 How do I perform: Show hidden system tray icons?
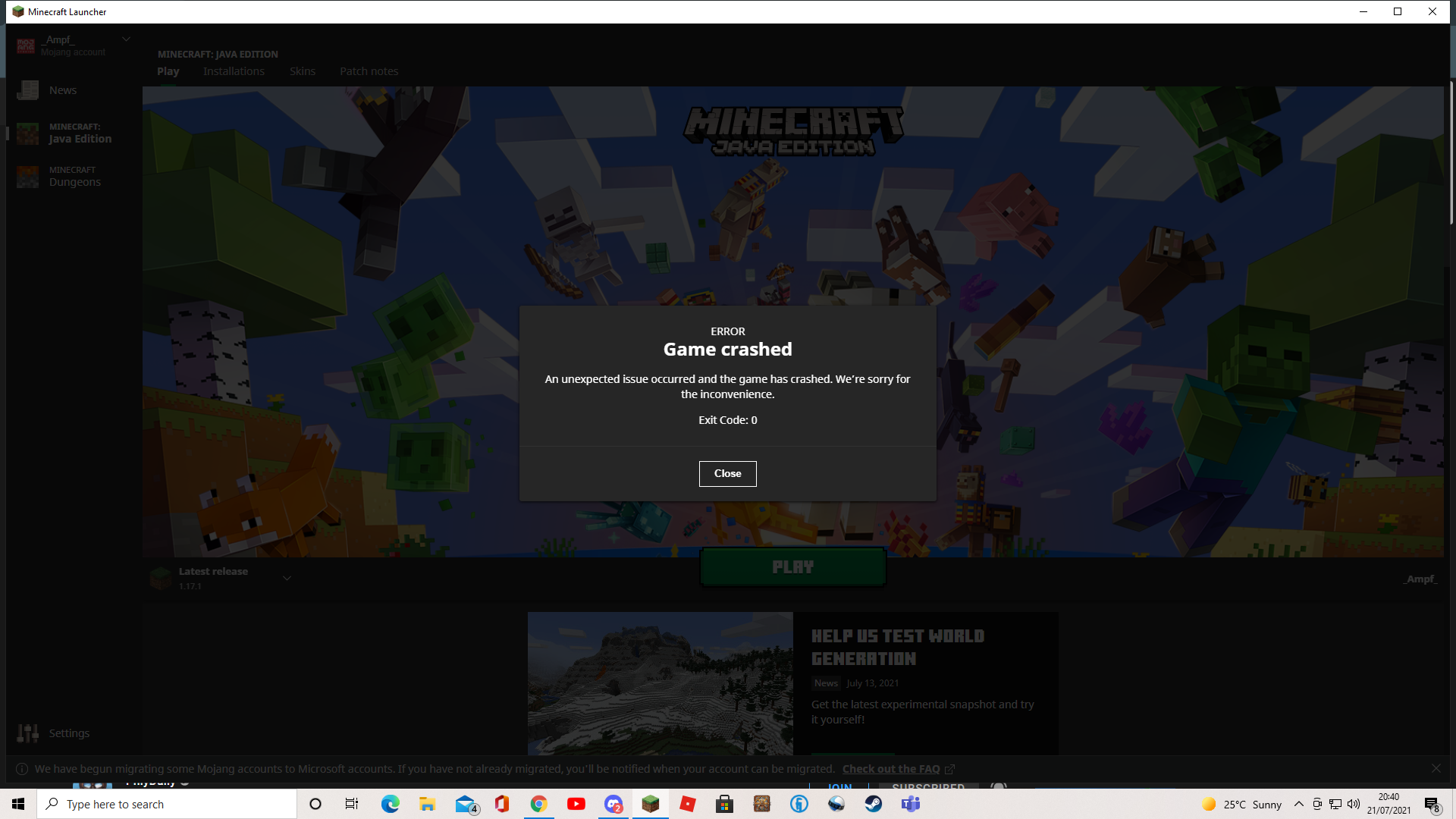coord(1299,804)
